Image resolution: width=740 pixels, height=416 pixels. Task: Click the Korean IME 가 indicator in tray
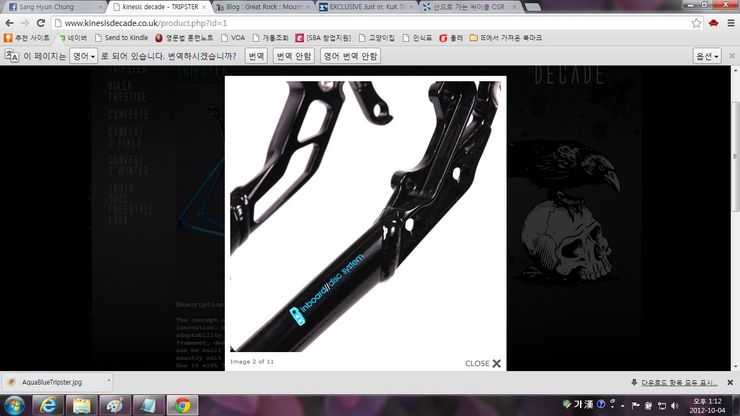tap(578, 404)
